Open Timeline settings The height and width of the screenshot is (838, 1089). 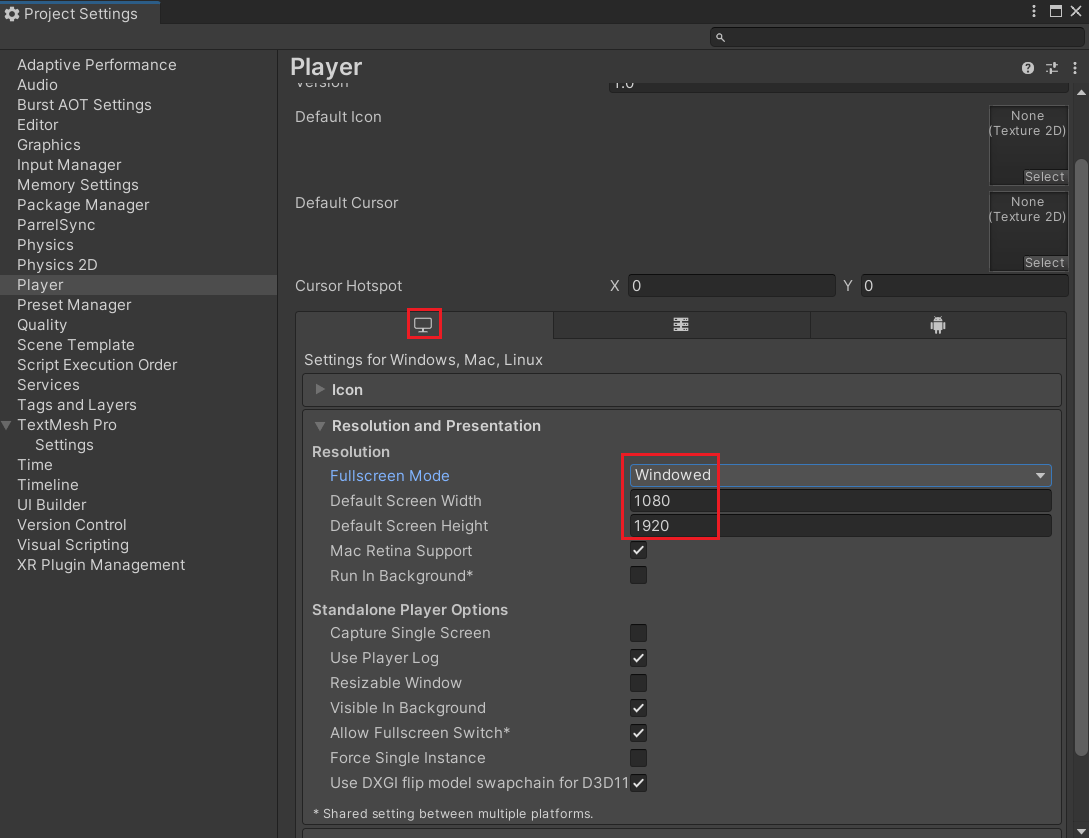[x=47, y=485]
